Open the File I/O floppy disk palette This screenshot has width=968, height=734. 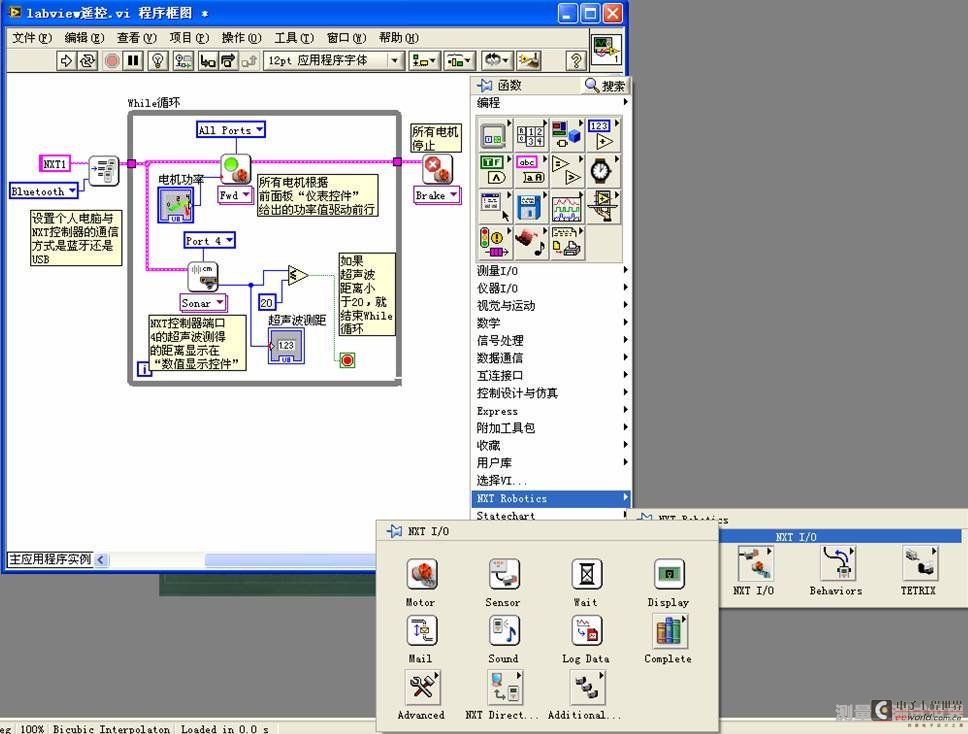[x=530, y=206]
